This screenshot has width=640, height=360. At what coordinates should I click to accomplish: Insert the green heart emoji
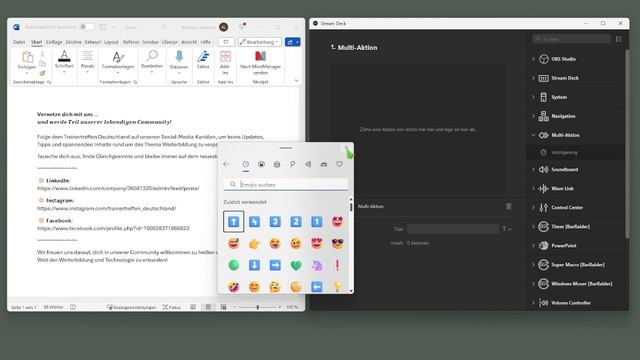click(x=296, y=265)
